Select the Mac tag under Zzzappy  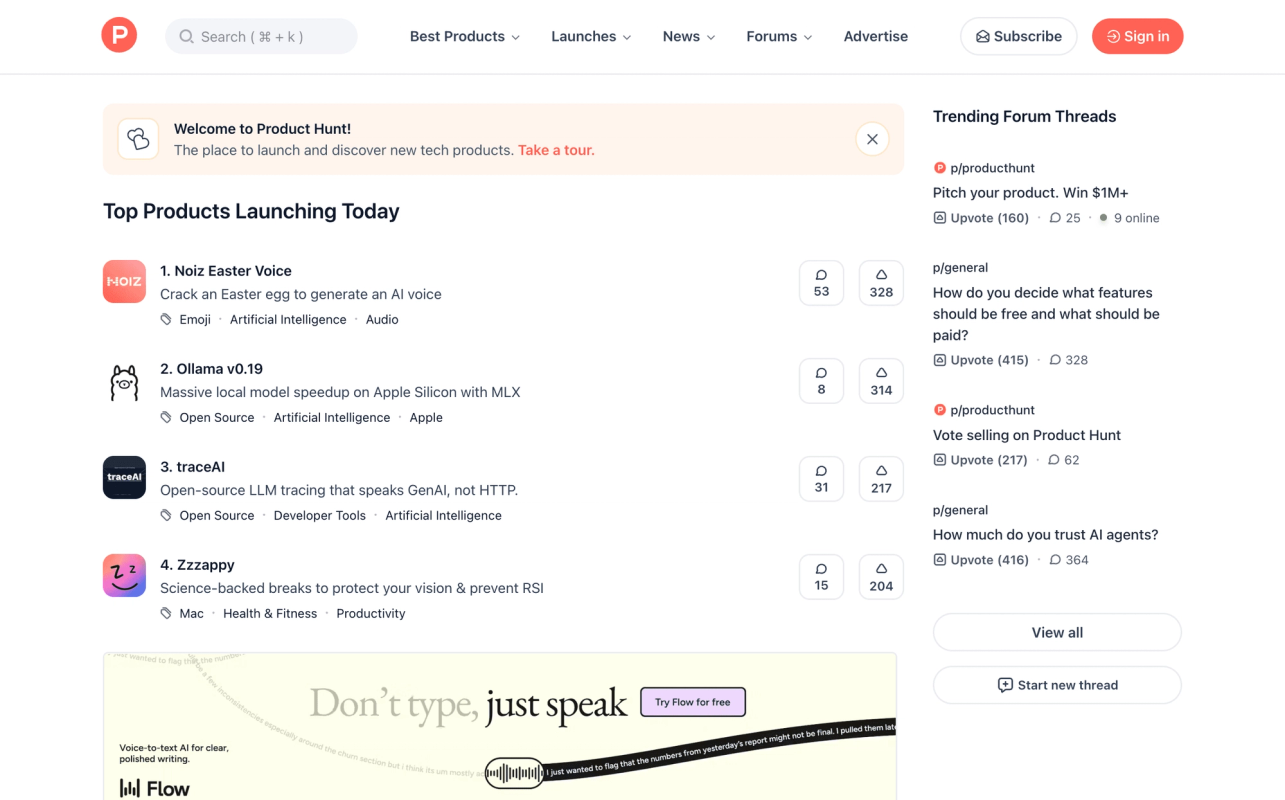(191, 614)
